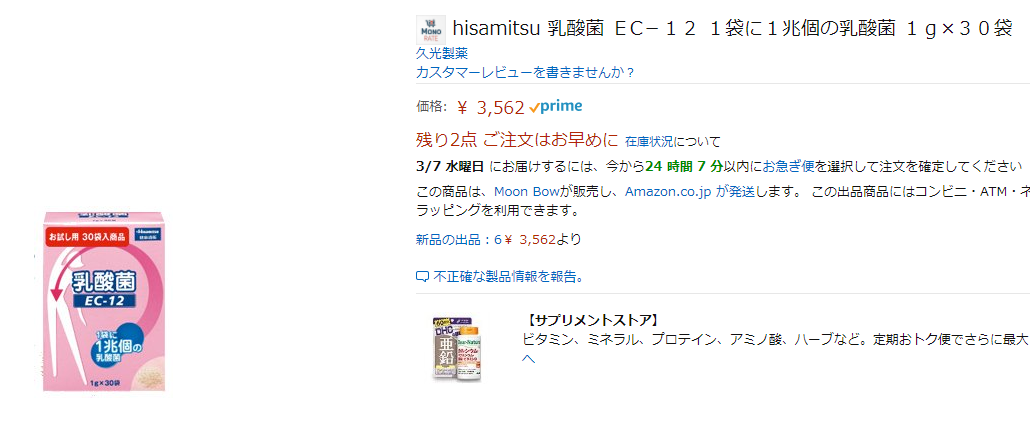This screenshot has width=1030, height=427.
Task: Open the 久光製薬 brand link
Action: (x=442, y=53)
